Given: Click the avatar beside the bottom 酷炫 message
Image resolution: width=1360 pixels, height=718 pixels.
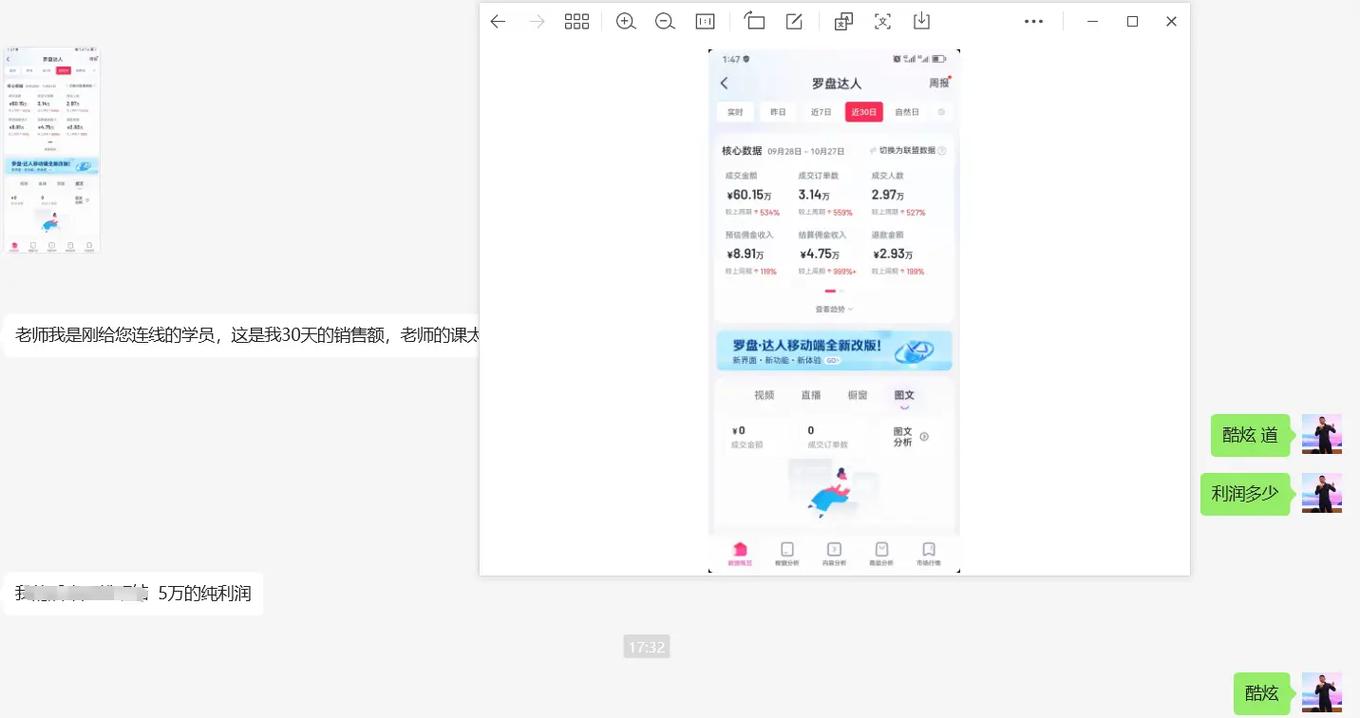Looking at the screenshot, I should [1321, 692].
